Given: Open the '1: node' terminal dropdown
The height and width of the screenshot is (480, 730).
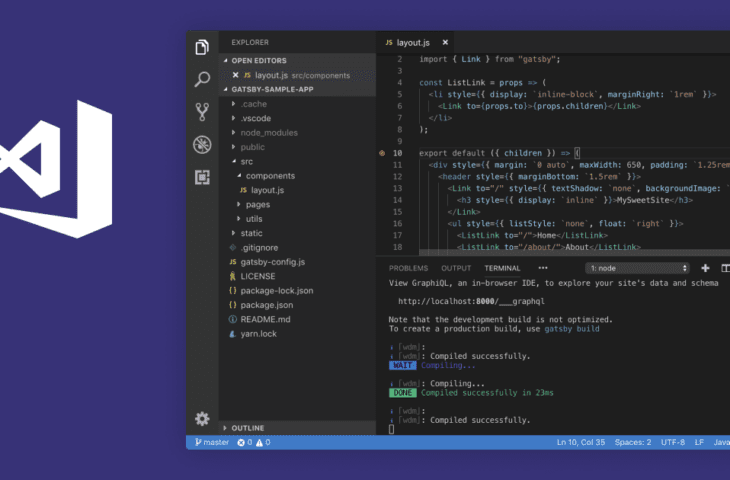Looking at the screenshot, I should (637, 268).
